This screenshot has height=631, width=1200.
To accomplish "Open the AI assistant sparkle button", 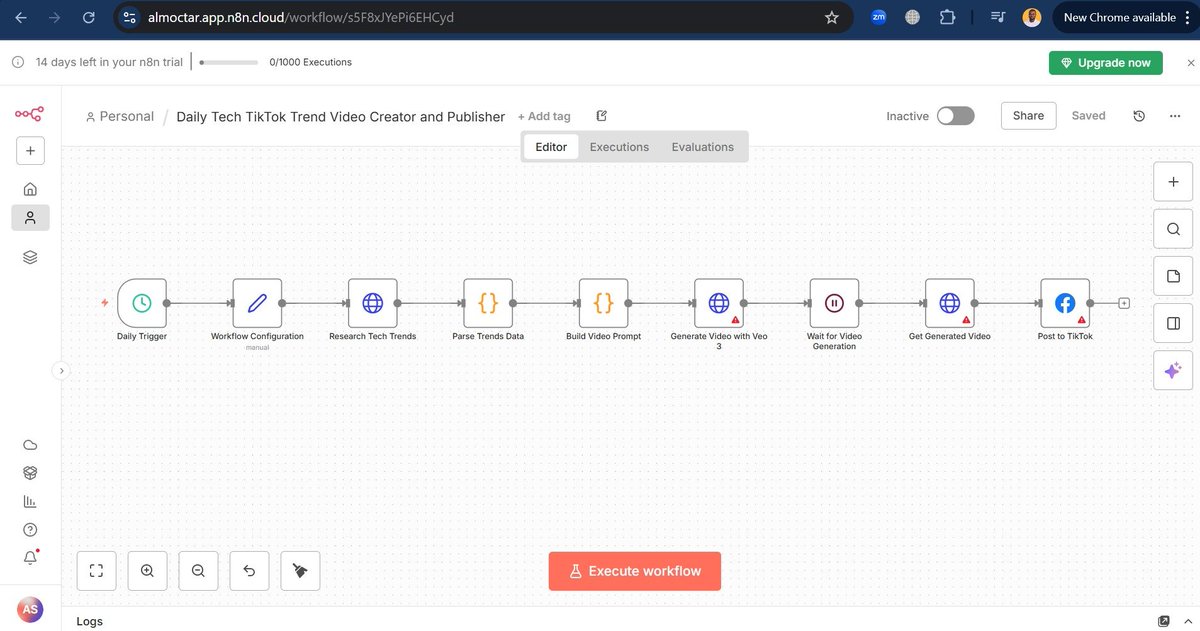I will click(x=1173, y=370).
